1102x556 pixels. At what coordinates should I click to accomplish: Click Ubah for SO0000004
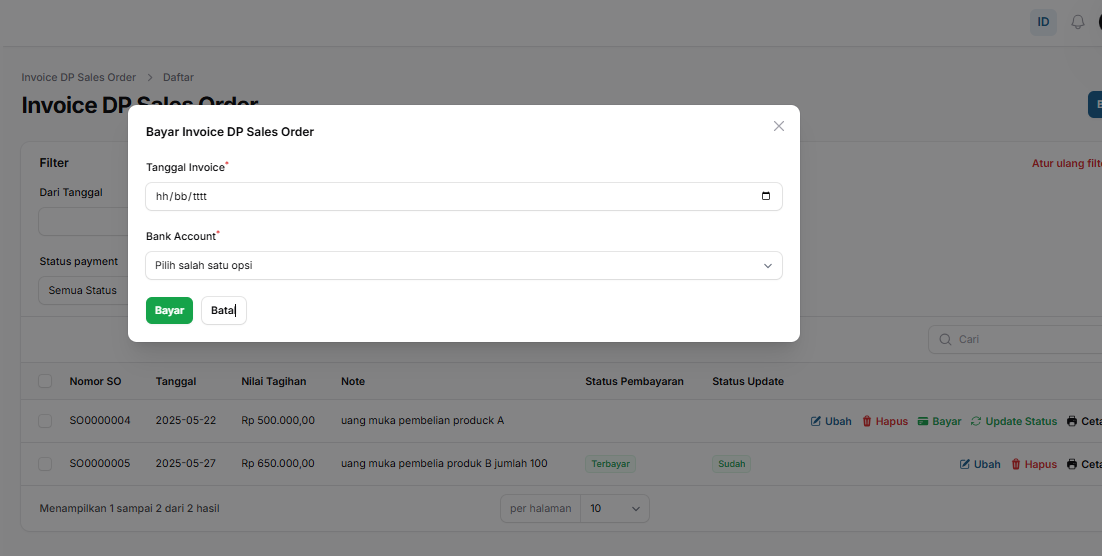[x=831, y=421]
